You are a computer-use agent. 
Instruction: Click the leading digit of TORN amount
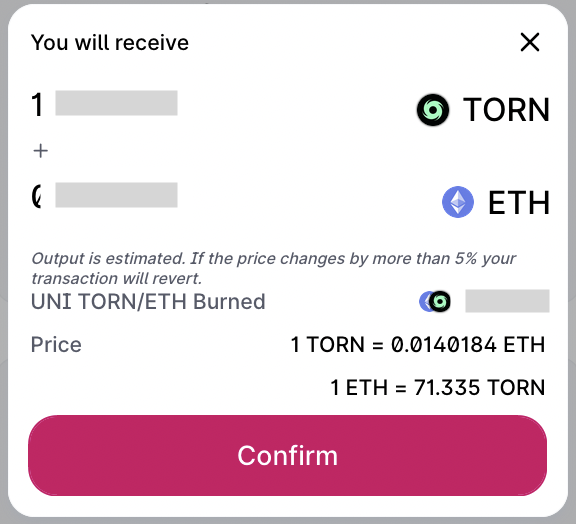(37, 105)
